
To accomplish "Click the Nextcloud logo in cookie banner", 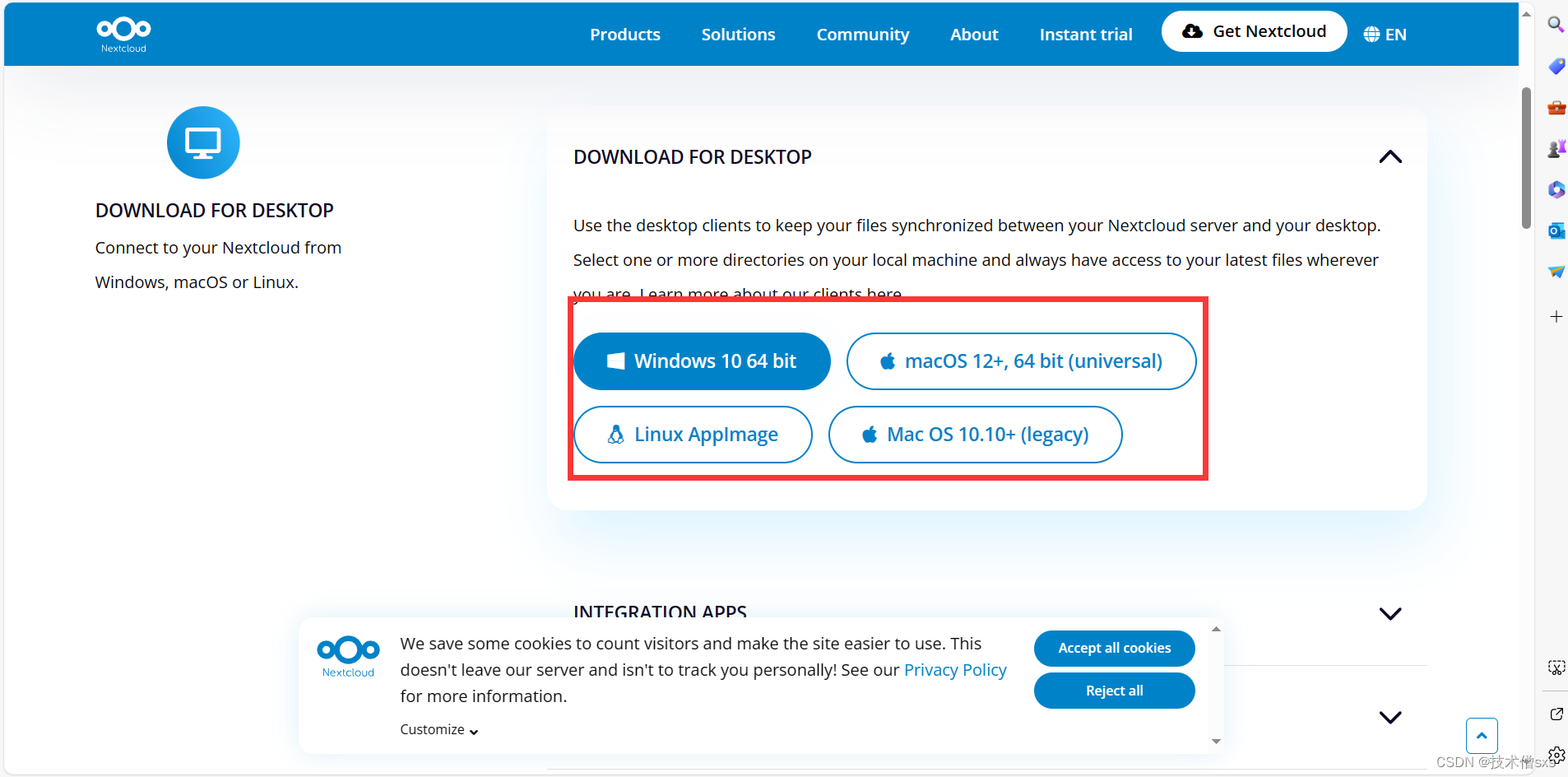I will (x=348, y=656).
